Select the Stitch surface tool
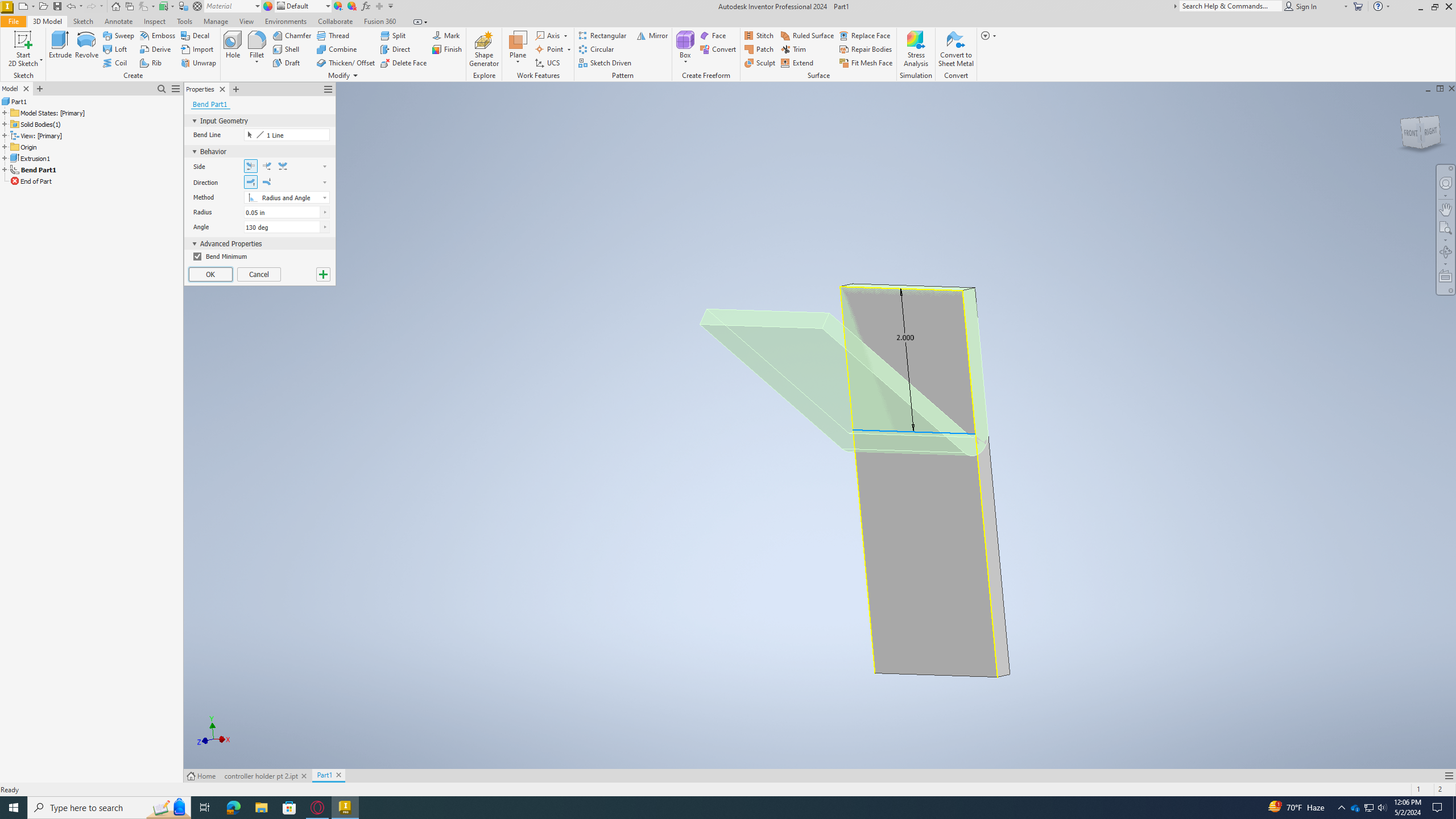Screen dimensions: 1456x819 click(759, 35)
